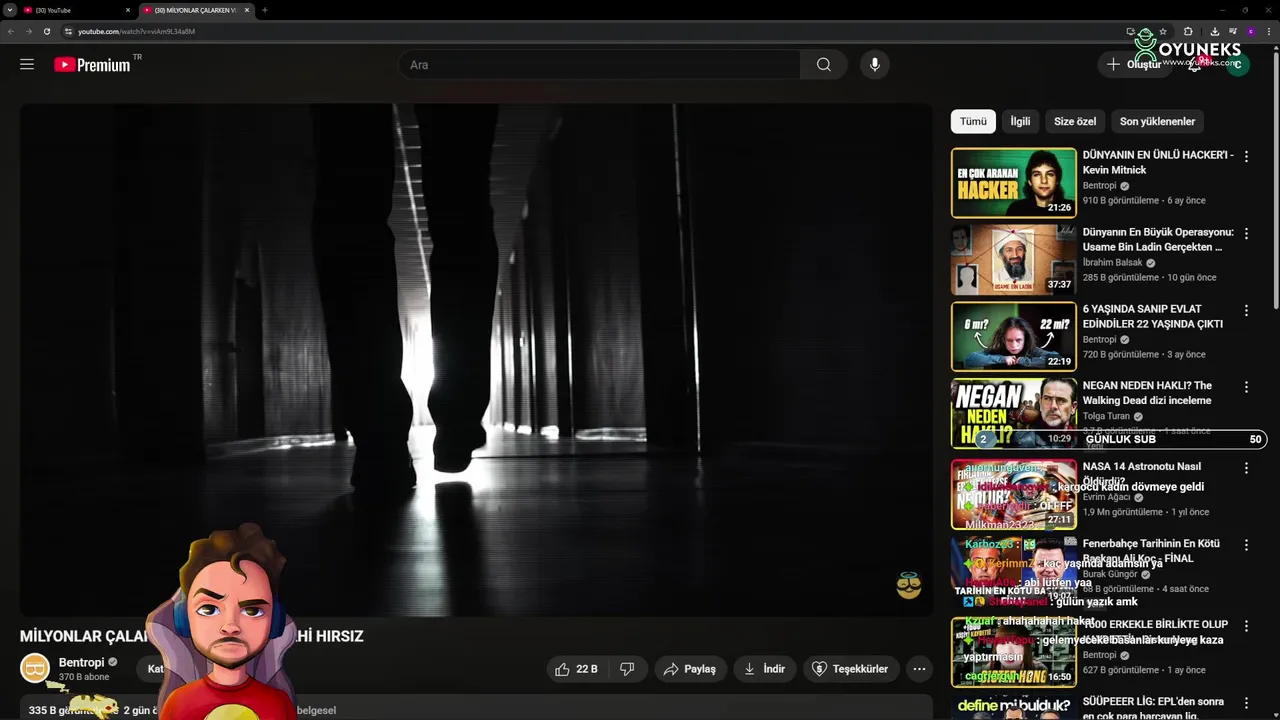Open Usame Bin Ladin video thumbnail
This screenshot has width=1280, height=720.
click(x=1013, y=260)
